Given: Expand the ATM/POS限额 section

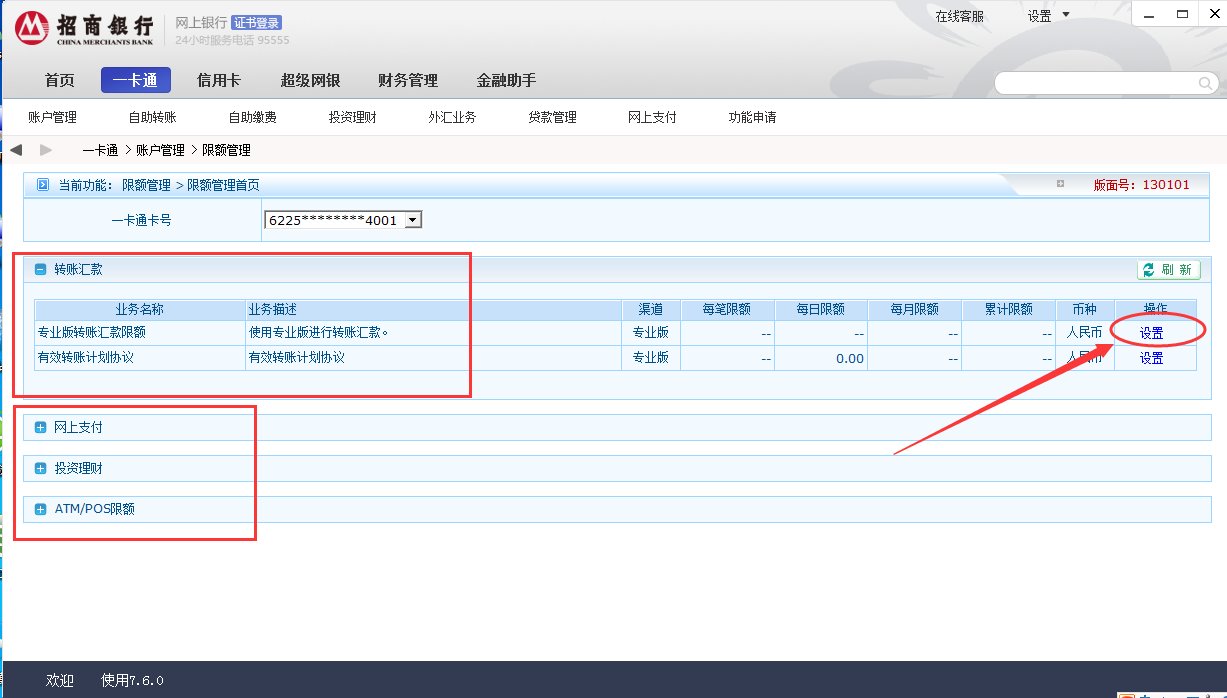Looking at the screenshot, I should click(x=41, y=510).
